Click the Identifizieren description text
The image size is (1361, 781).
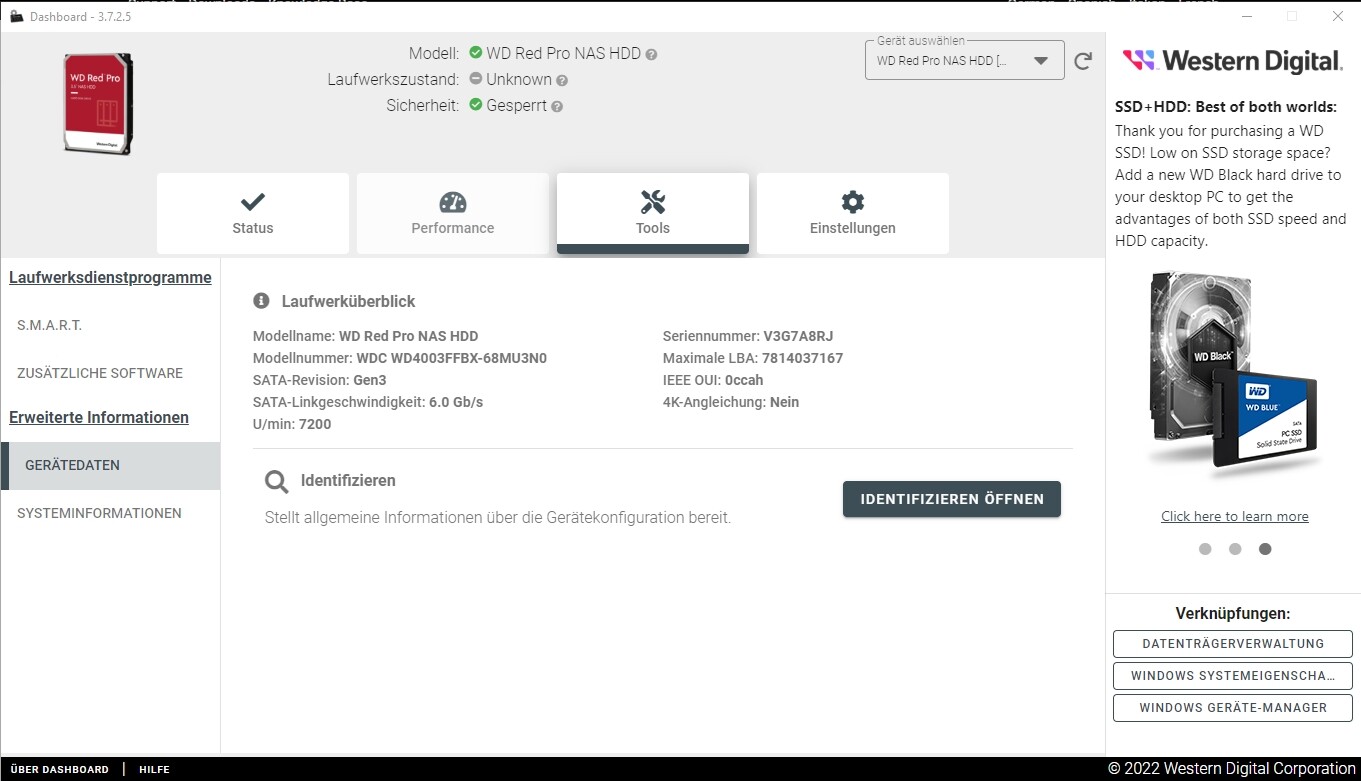[x=498, y=518]
